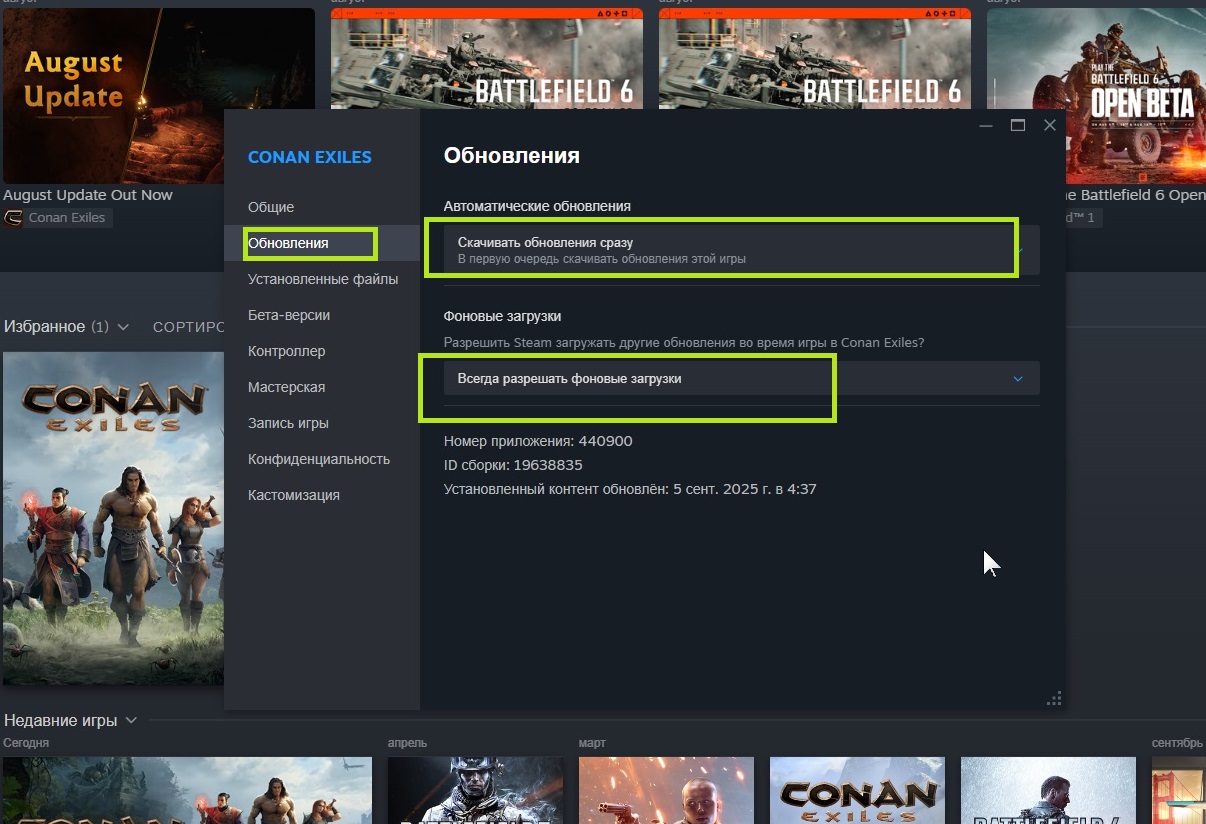Open Мастерская settings section
1206x824 pixels.
286,387
